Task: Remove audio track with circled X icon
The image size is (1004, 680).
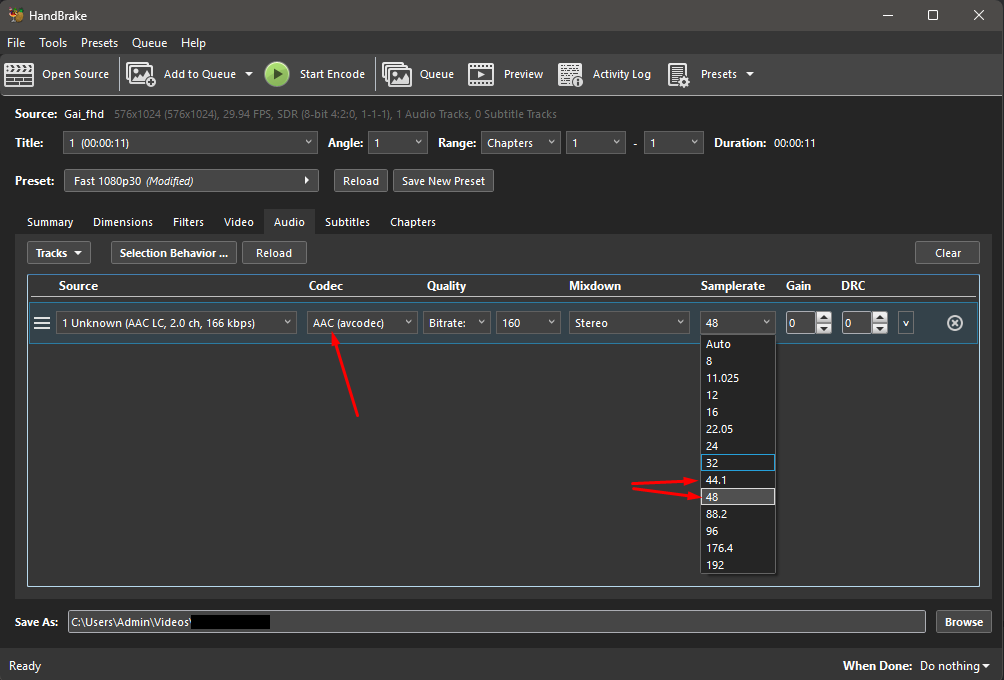Action: (954, 323)
